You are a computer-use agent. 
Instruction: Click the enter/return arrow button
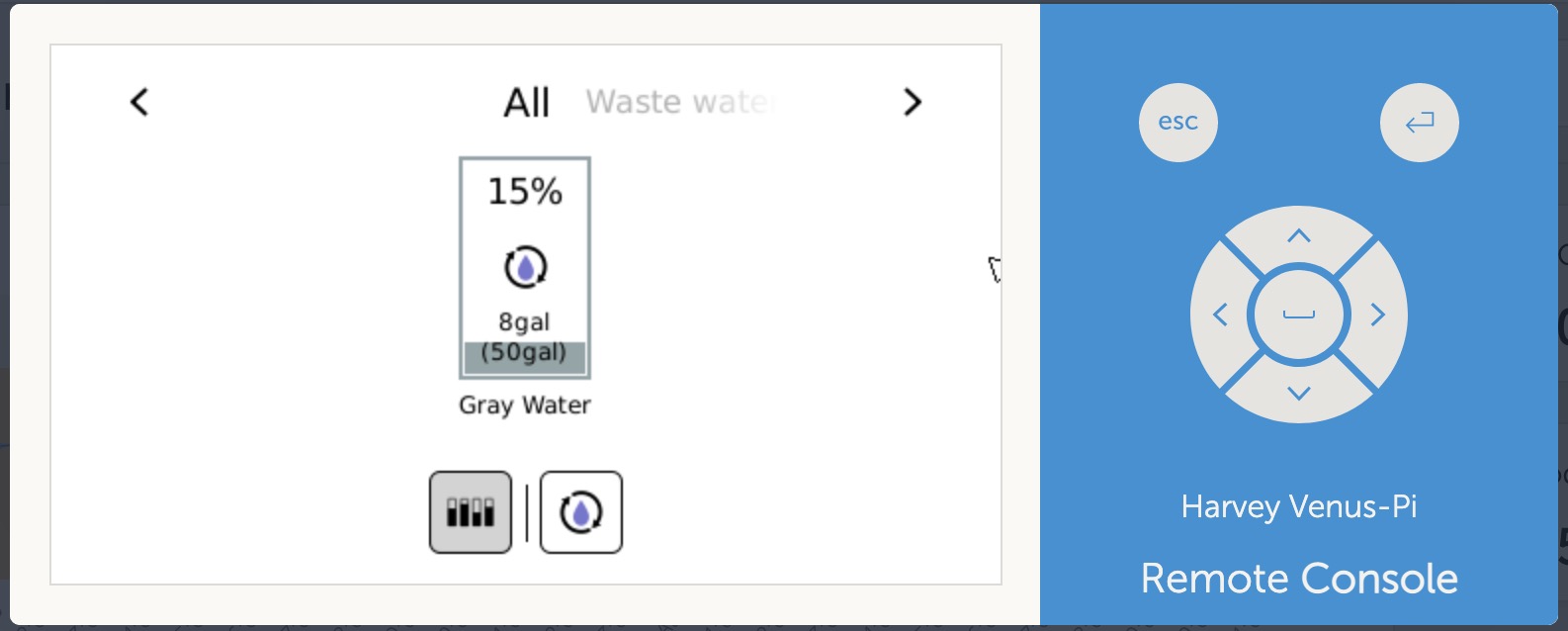[1419, 123]
